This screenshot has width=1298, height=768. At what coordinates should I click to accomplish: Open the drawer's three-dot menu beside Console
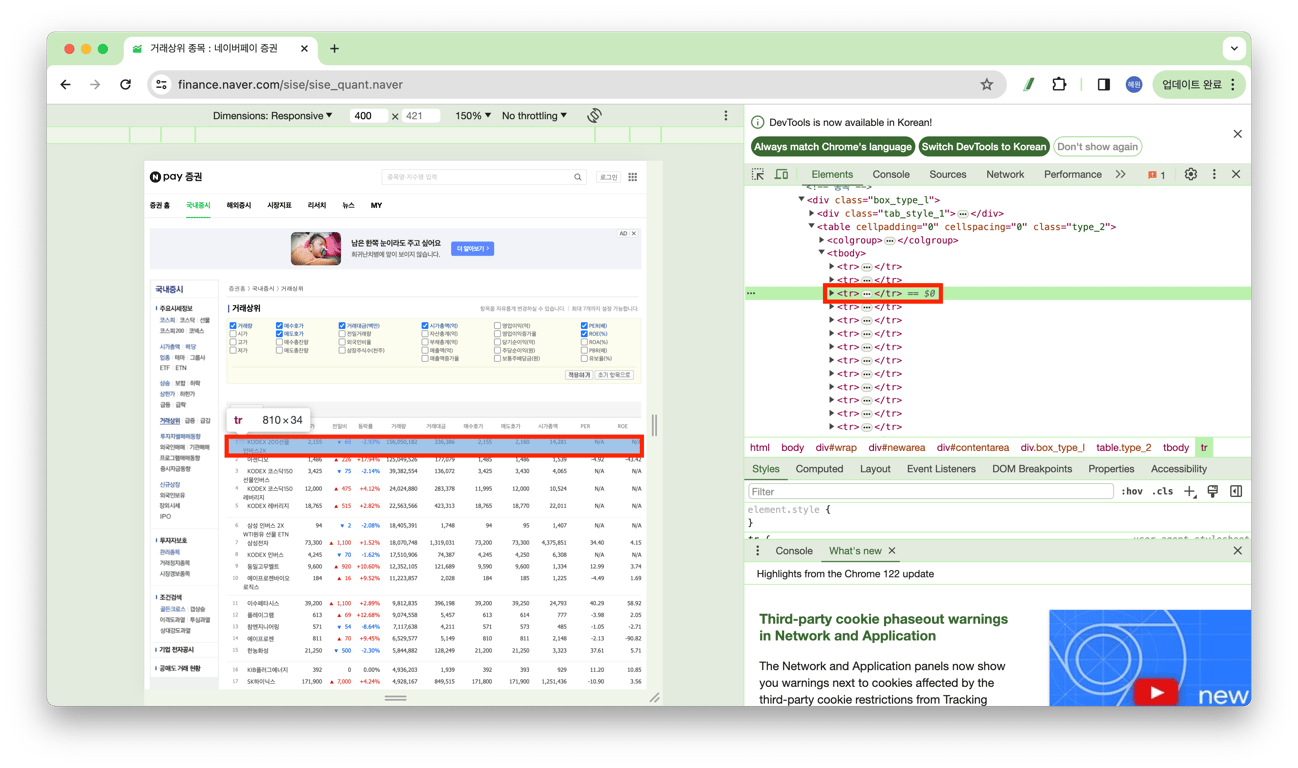pyautogui.click(x=757, y=551)
